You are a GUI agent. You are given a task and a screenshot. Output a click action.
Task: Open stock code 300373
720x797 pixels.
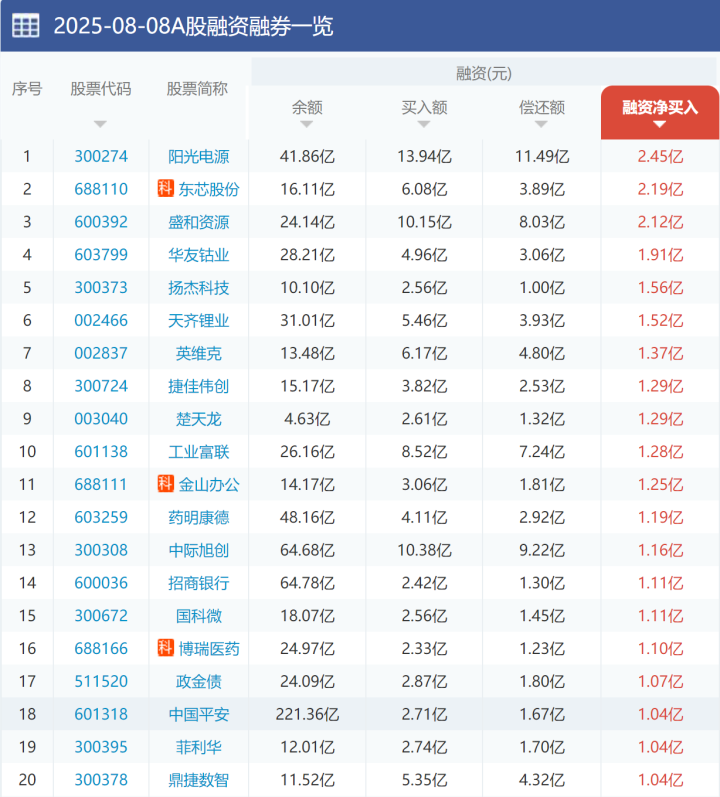[x=101, y=287]
